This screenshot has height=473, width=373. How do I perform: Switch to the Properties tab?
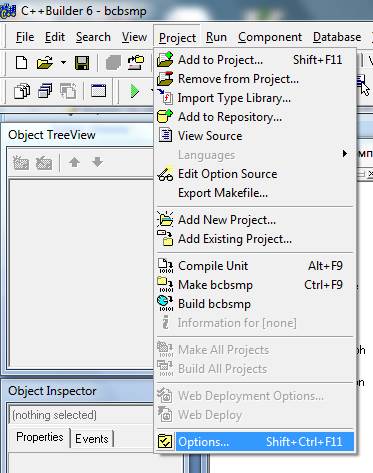(x=40, y=437)
